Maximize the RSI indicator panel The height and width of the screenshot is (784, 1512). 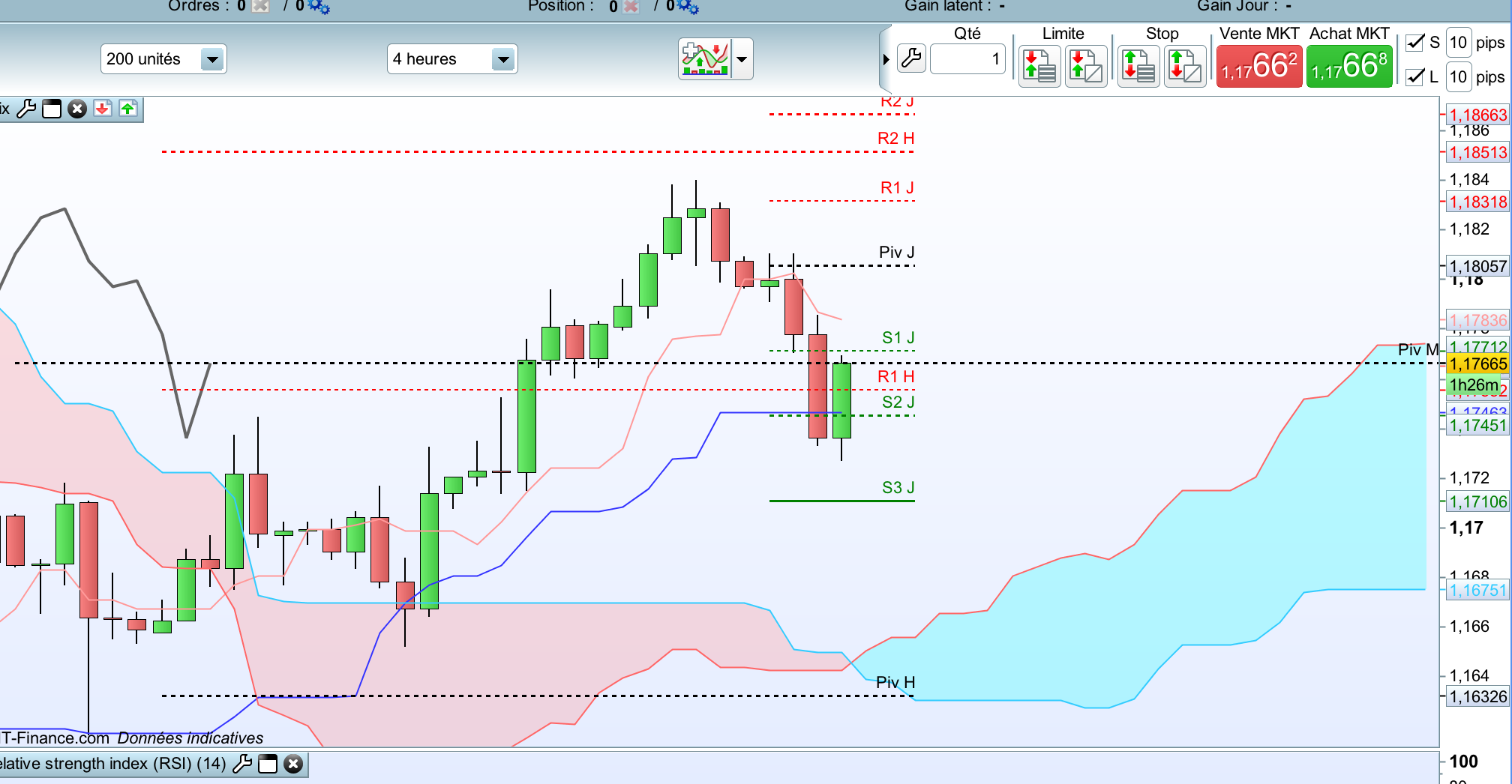(268, 764)
